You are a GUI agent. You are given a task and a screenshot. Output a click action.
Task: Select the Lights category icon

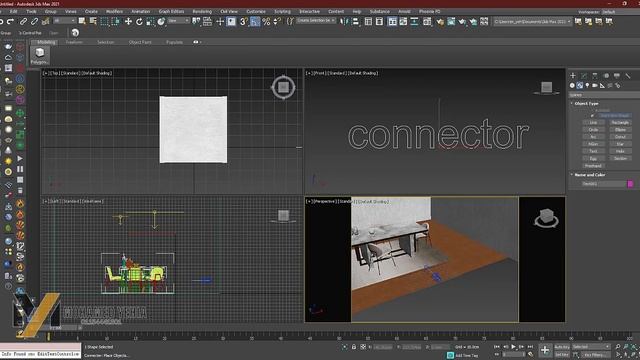587,85
